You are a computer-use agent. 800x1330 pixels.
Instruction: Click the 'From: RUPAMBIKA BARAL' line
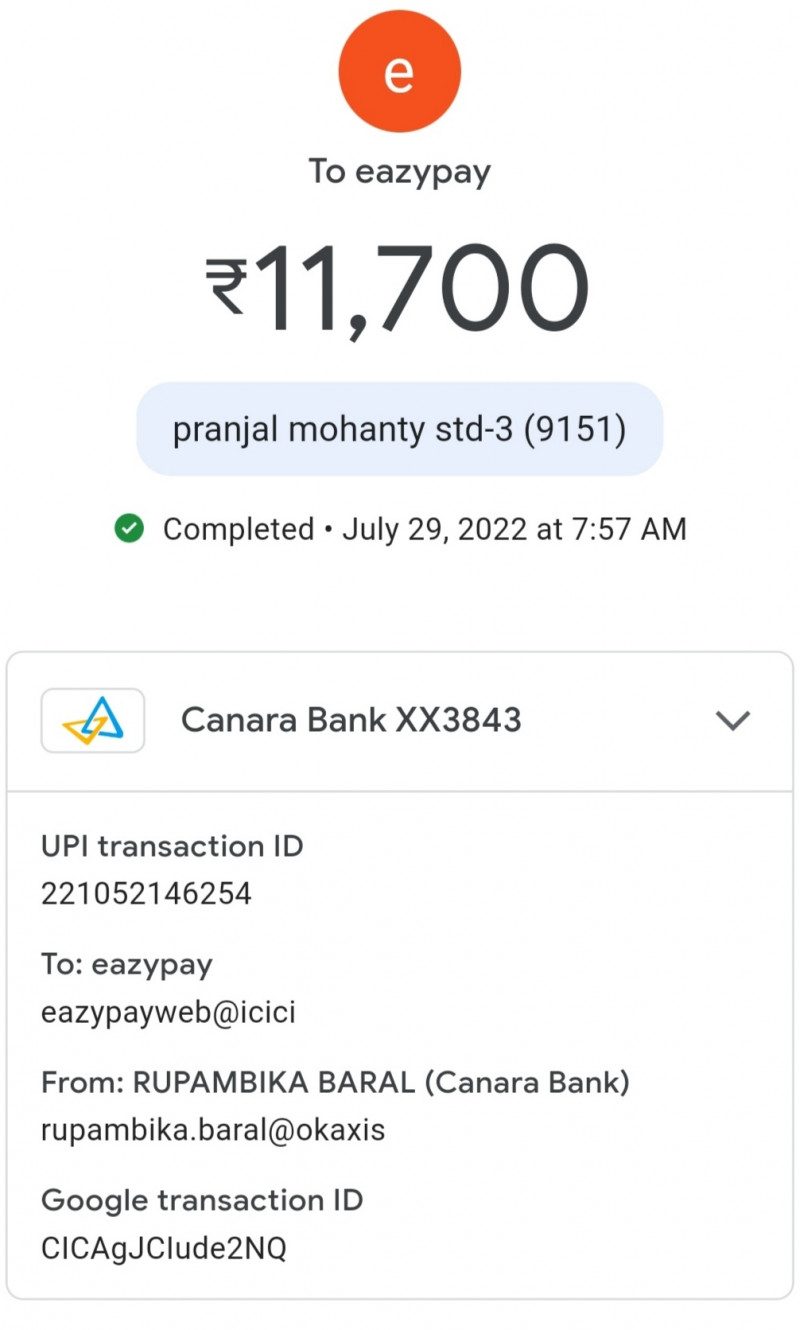335,1083
